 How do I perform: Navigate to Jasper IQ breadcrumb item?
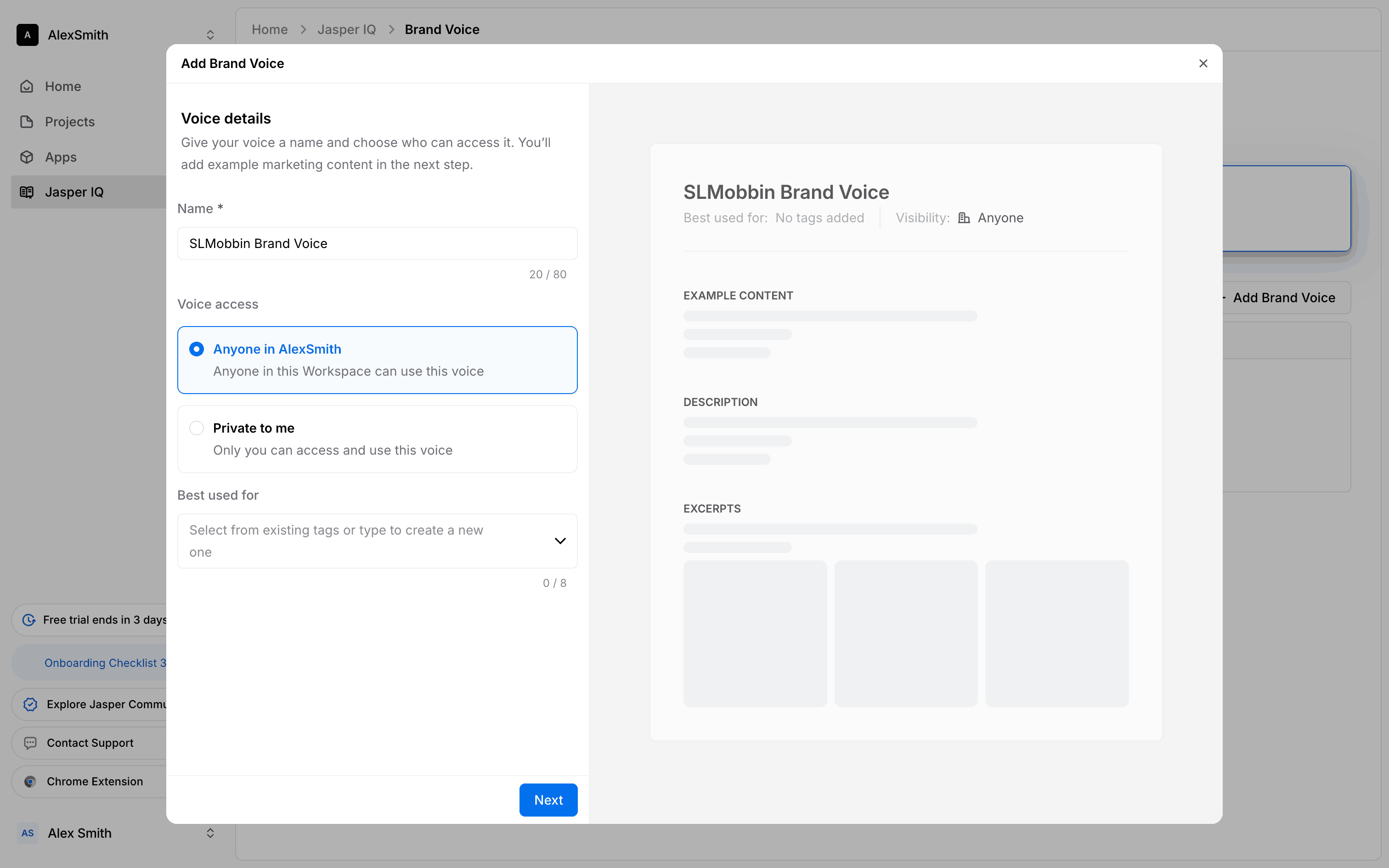click(347, 29)
